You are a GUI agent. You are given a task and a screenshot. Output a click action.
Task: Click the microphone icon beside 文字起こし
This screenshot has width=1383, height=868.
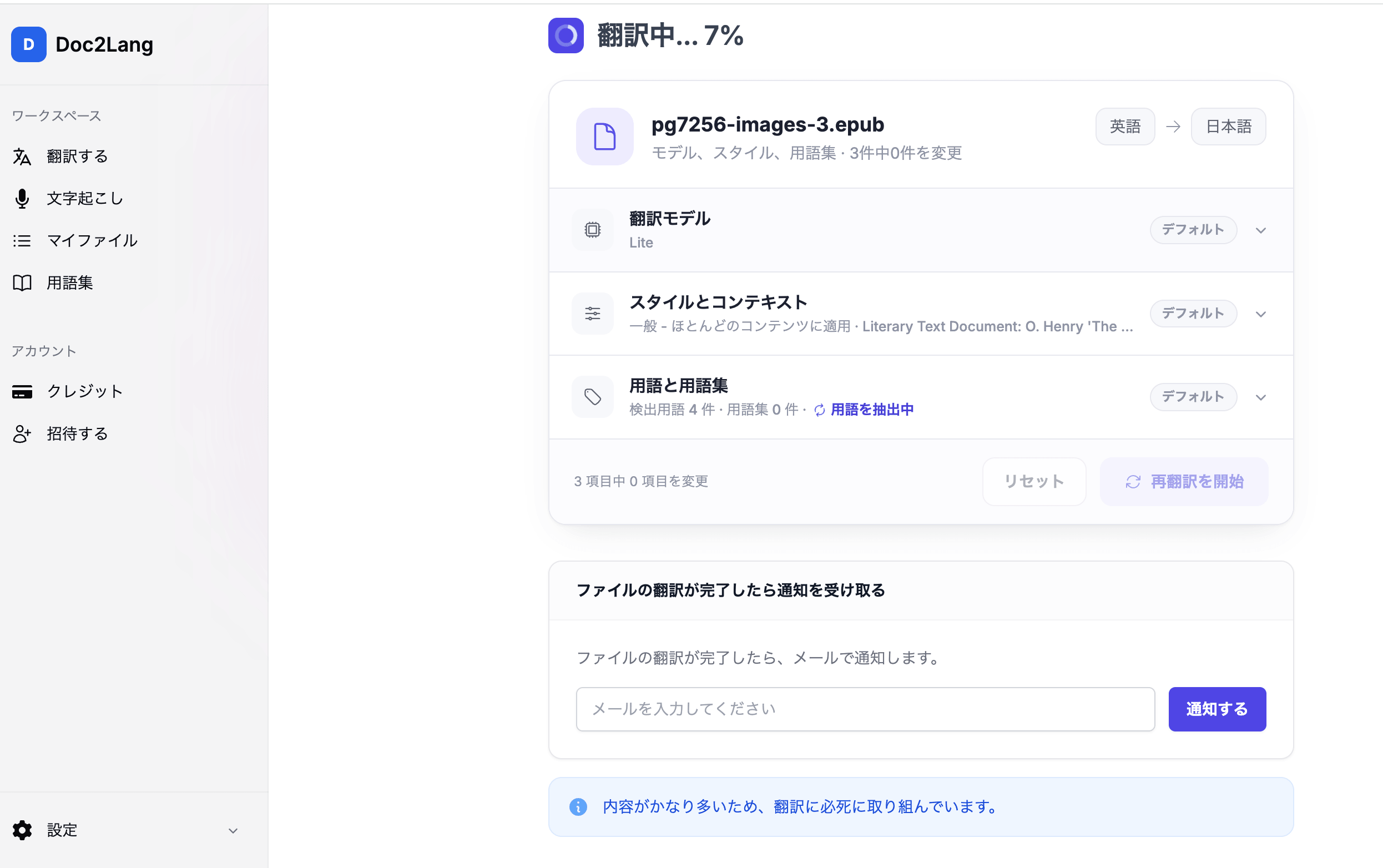pos(22,199)
